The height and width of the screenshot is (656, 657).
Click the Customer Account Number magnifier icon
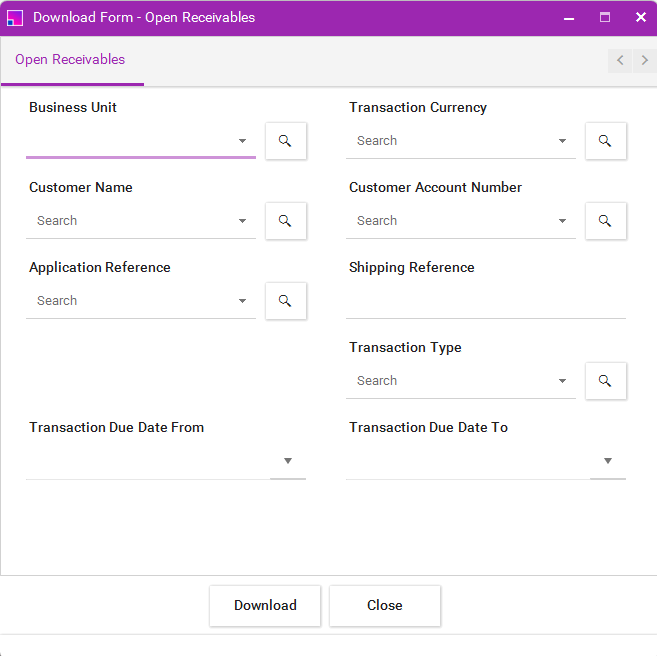coord(605,221)
